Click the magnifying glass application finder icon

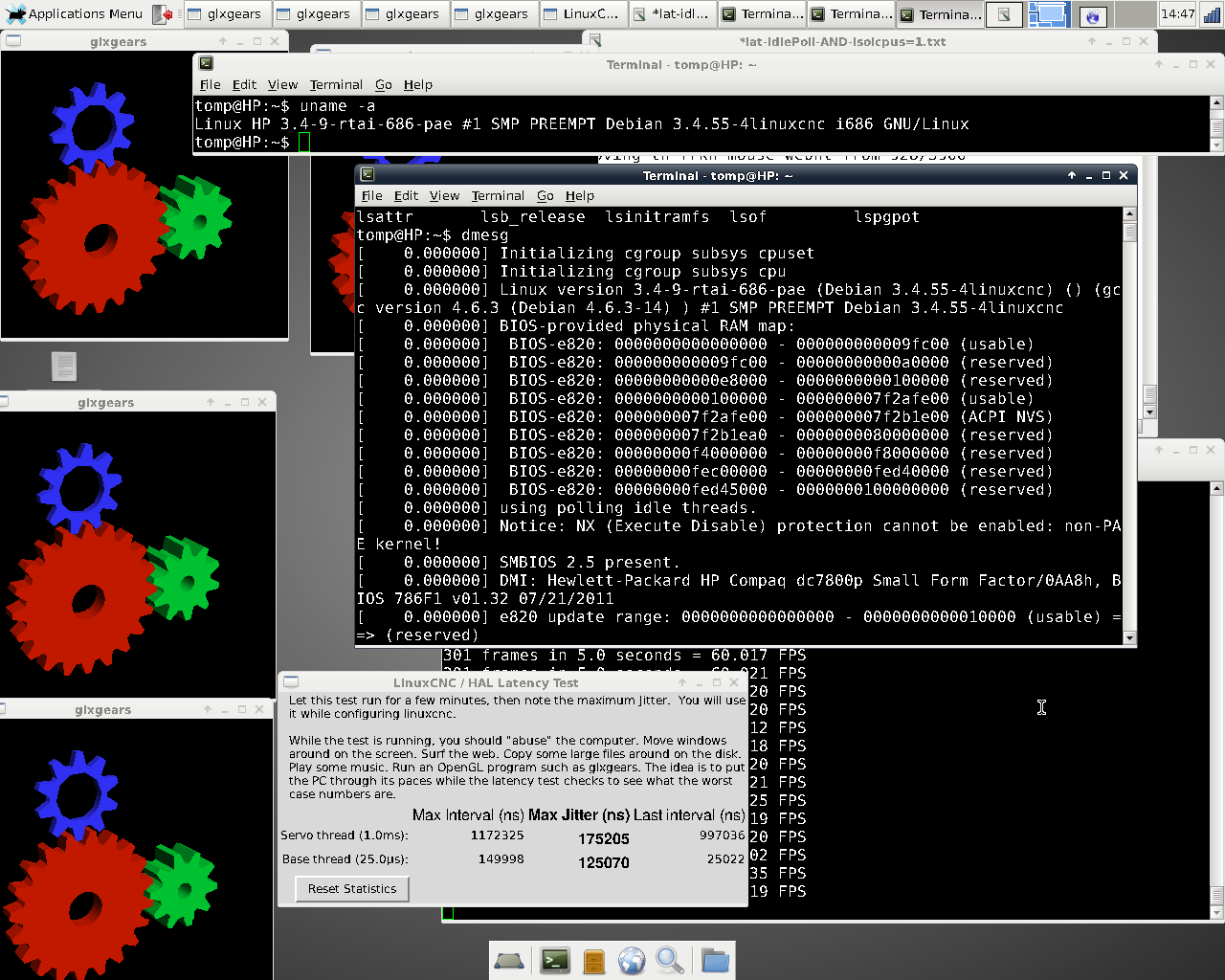coord(669,960)
